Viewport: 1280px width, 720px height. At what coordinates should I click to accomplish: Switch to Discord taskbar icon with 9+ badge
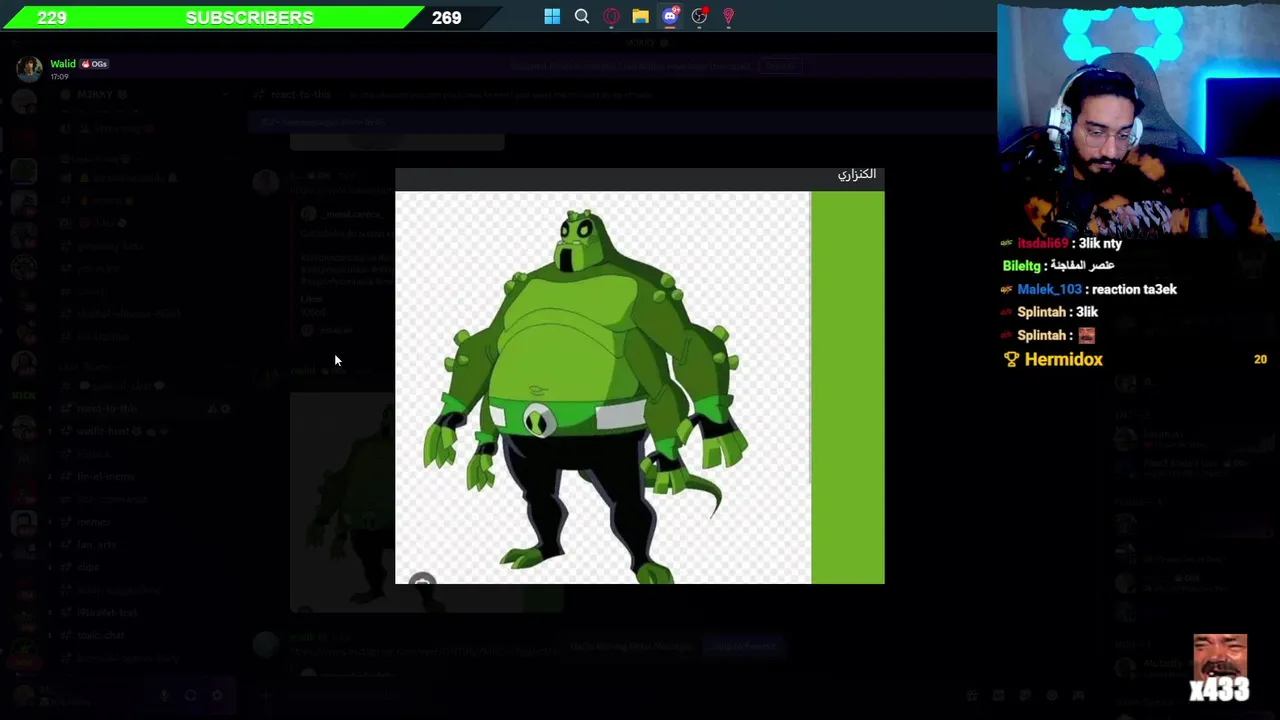point(670,16)
